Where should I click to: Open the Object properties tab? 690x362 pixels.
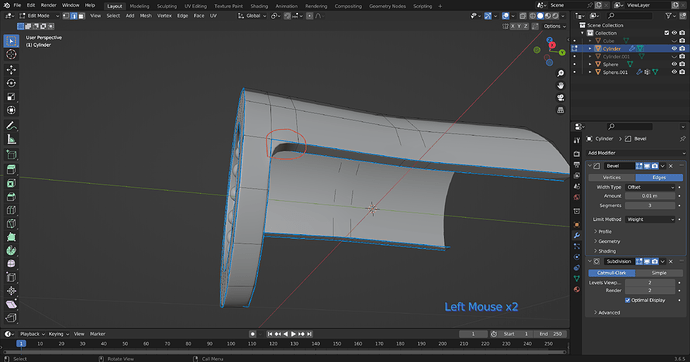[x=576, y=225]
